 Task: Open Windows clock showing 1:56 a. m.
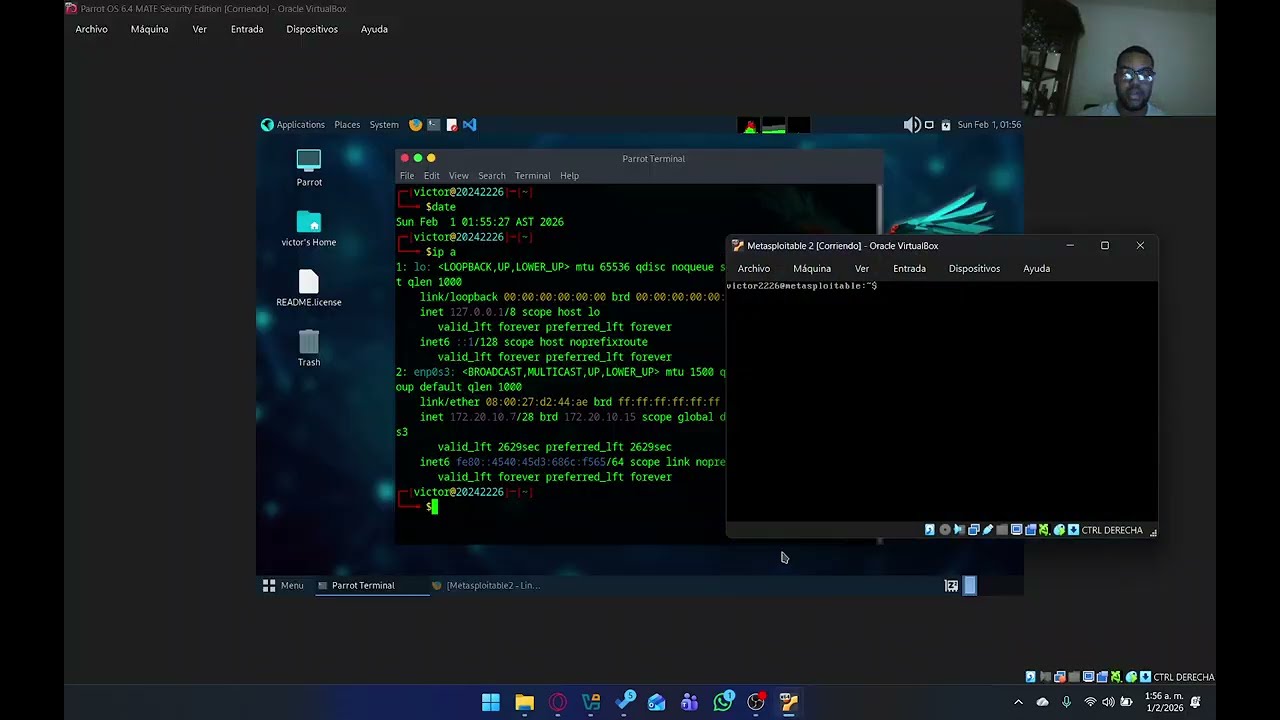coord(1163,702)
